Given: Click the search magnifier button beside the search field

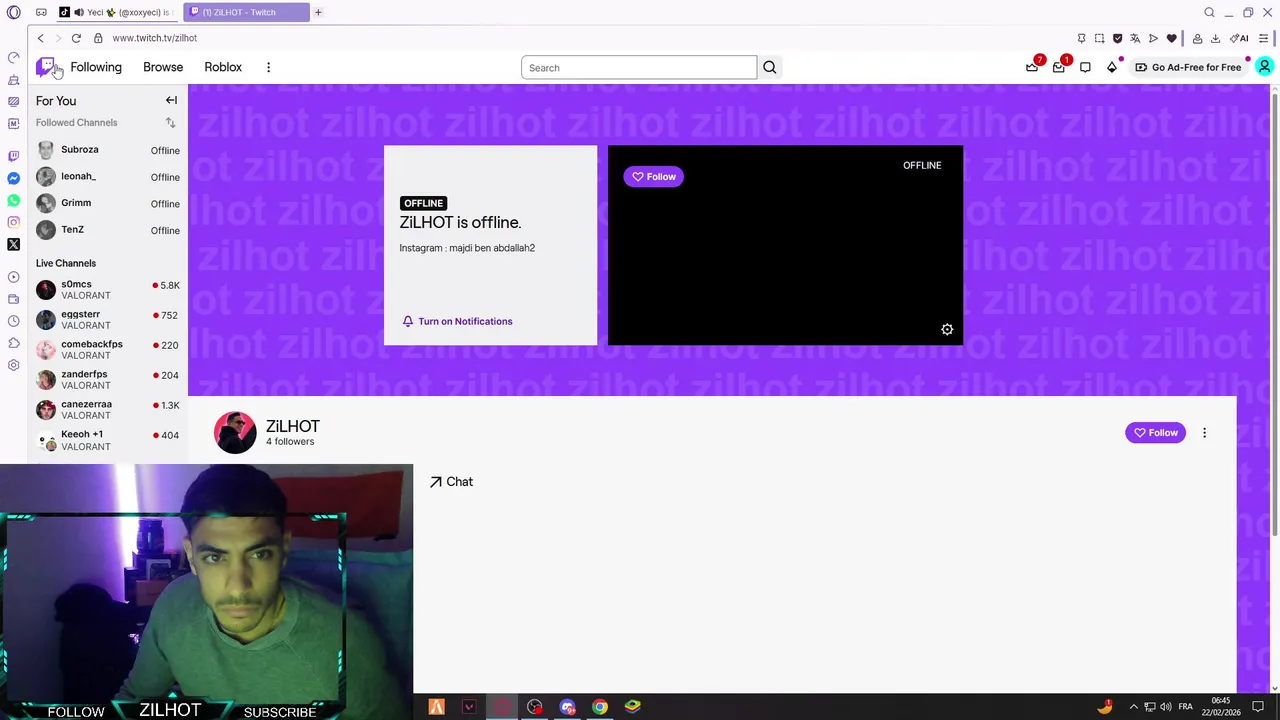Looking at the screenshot, I should (770, 68).
